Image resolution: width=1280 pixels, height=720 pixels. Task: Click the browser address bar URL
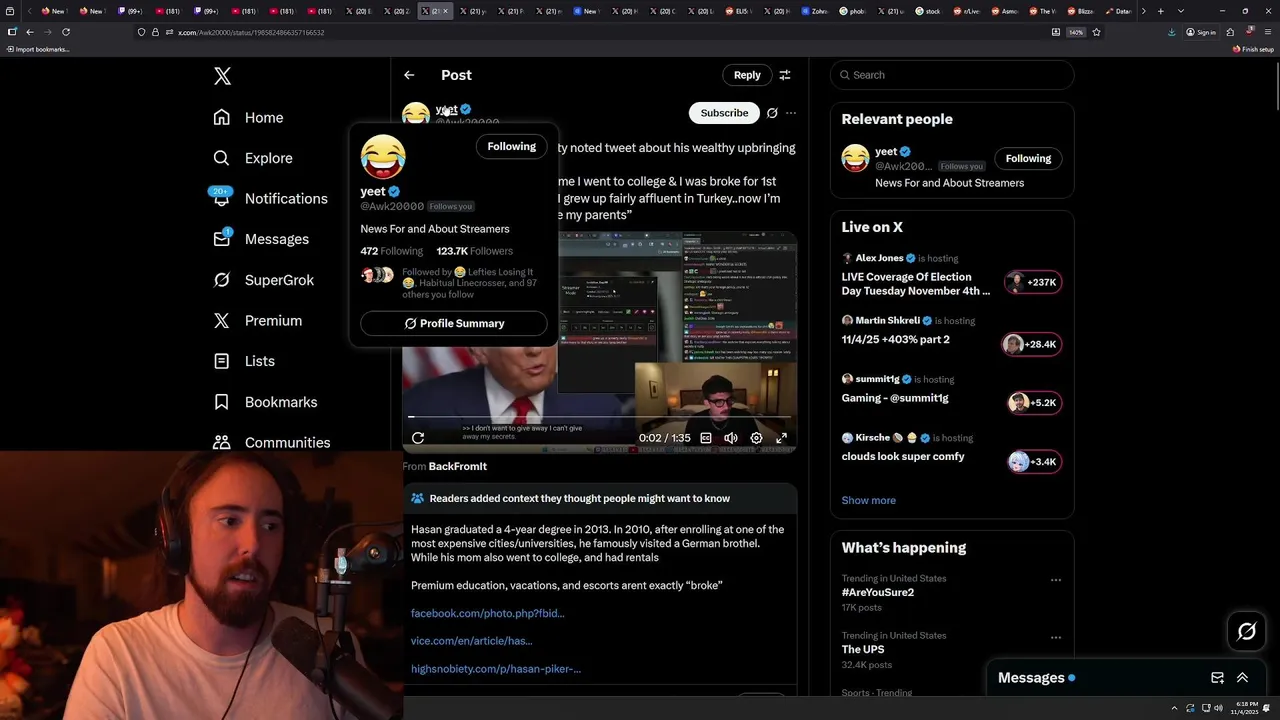(x=251, y=32)
